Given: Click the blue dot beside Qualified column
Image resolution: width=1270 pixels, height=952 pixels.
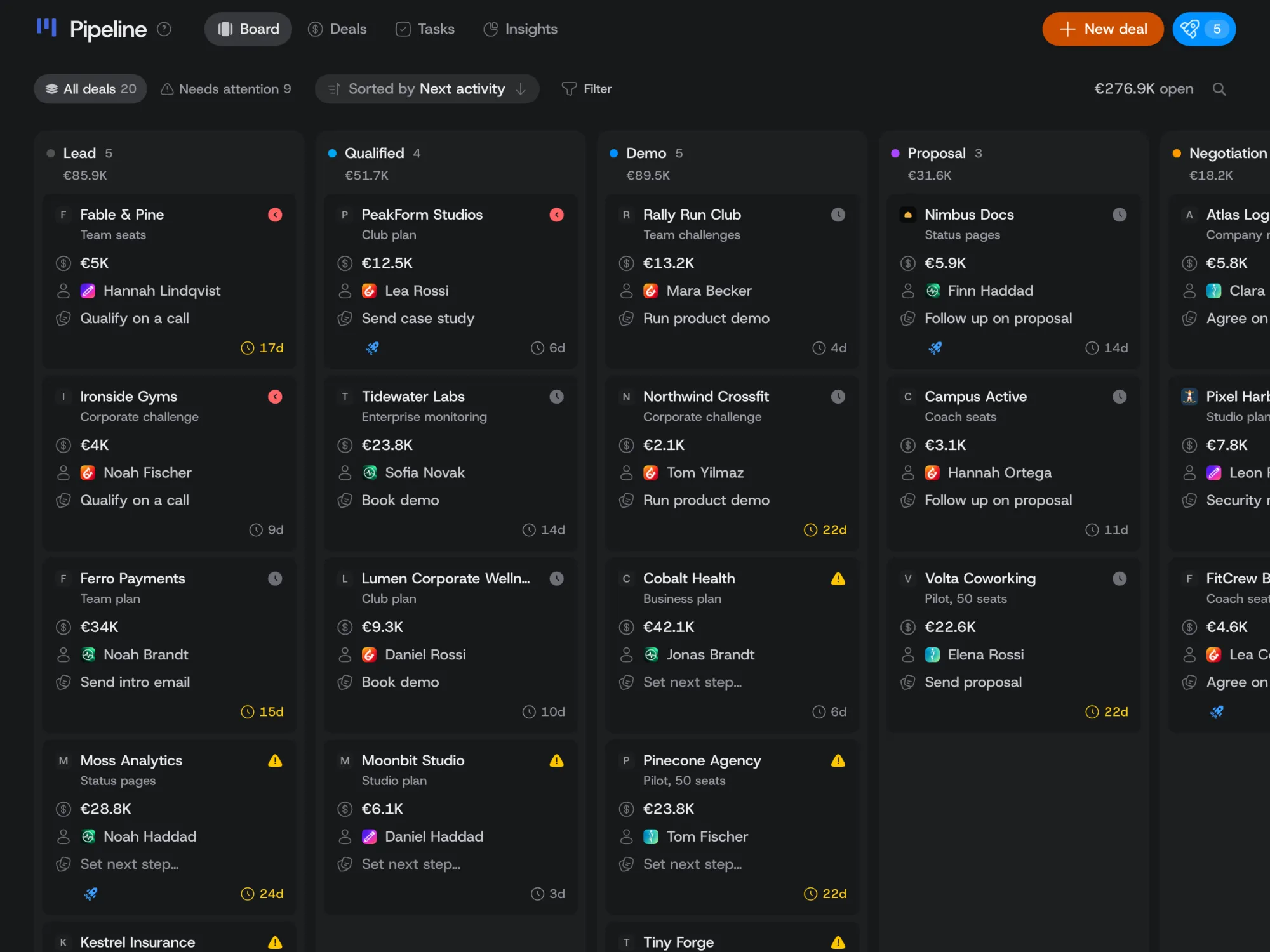Looking at the screenshot, I should 331,154.
